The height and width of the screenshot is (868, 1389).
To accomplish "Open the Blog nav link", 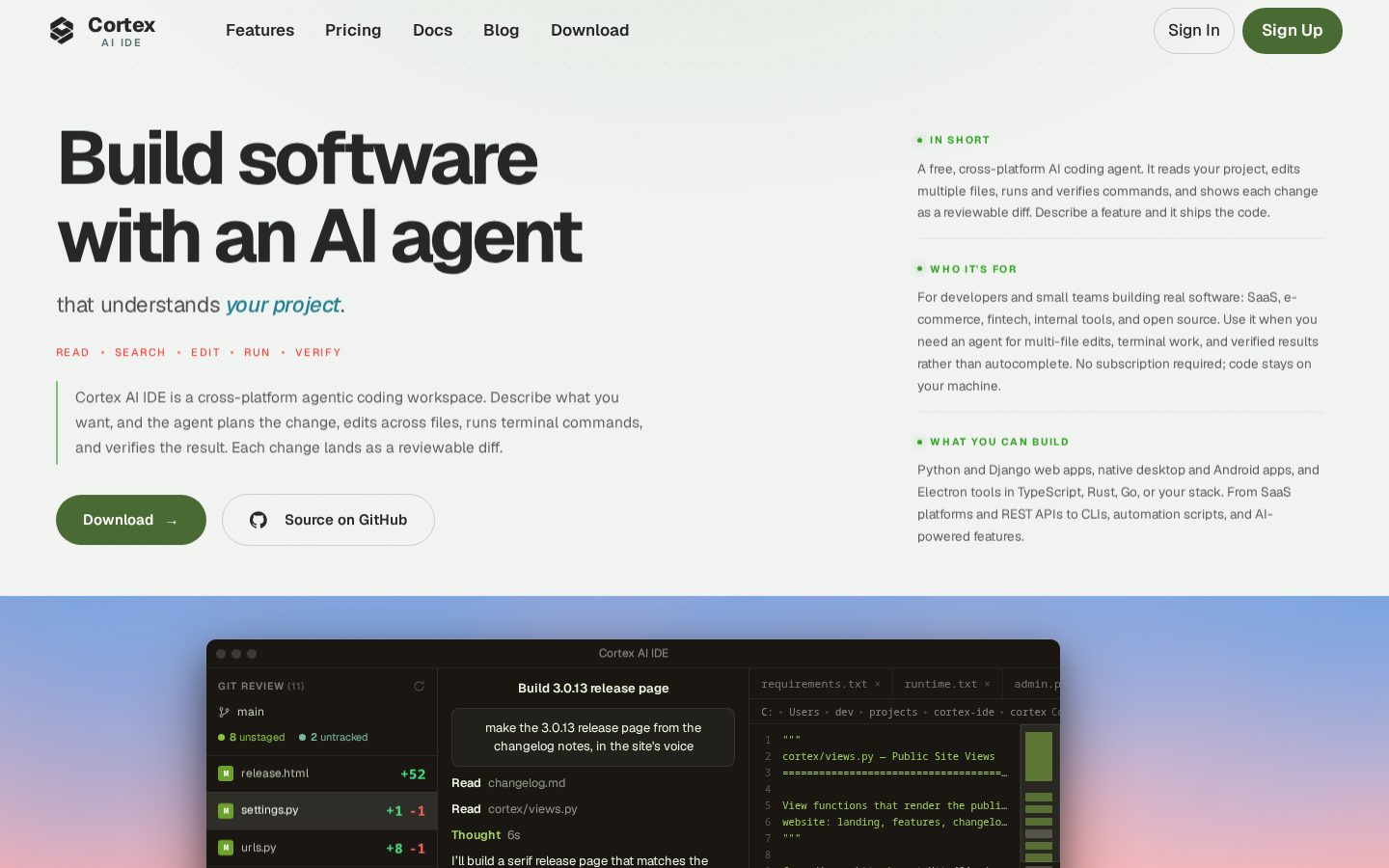I will 501,30.
